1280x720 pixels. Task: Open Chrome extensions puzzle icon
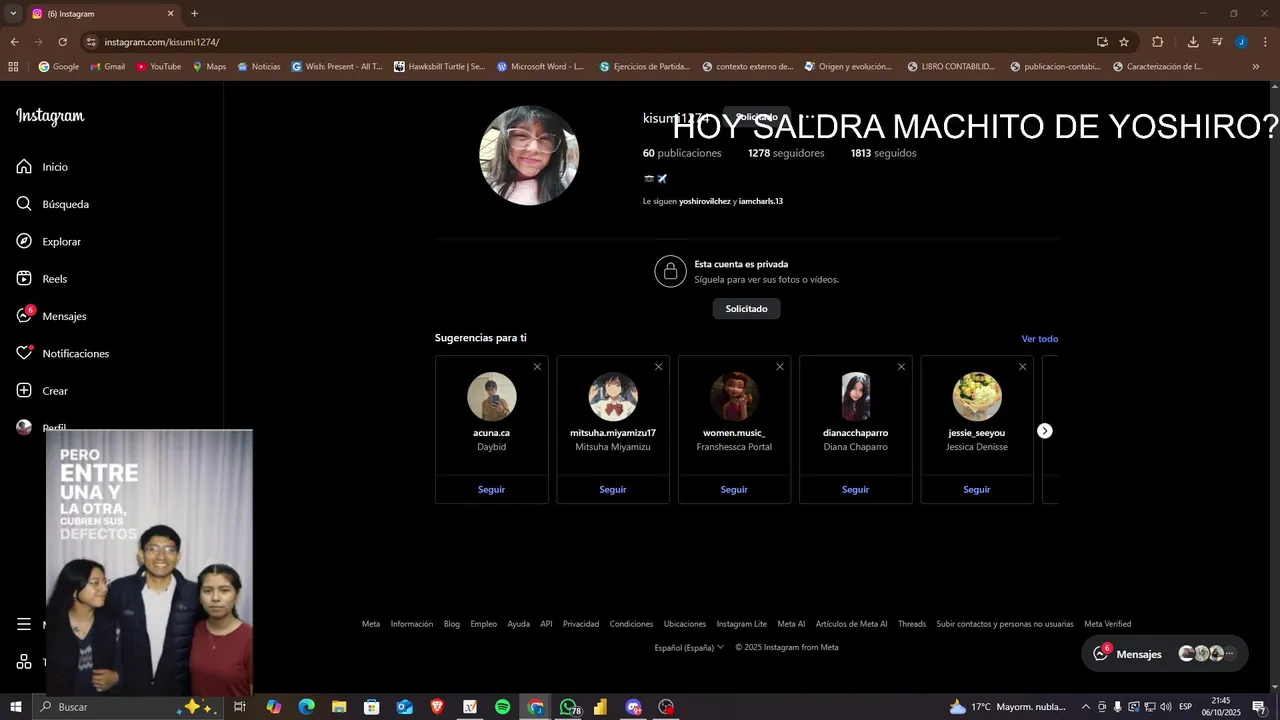coord(1157,42)
